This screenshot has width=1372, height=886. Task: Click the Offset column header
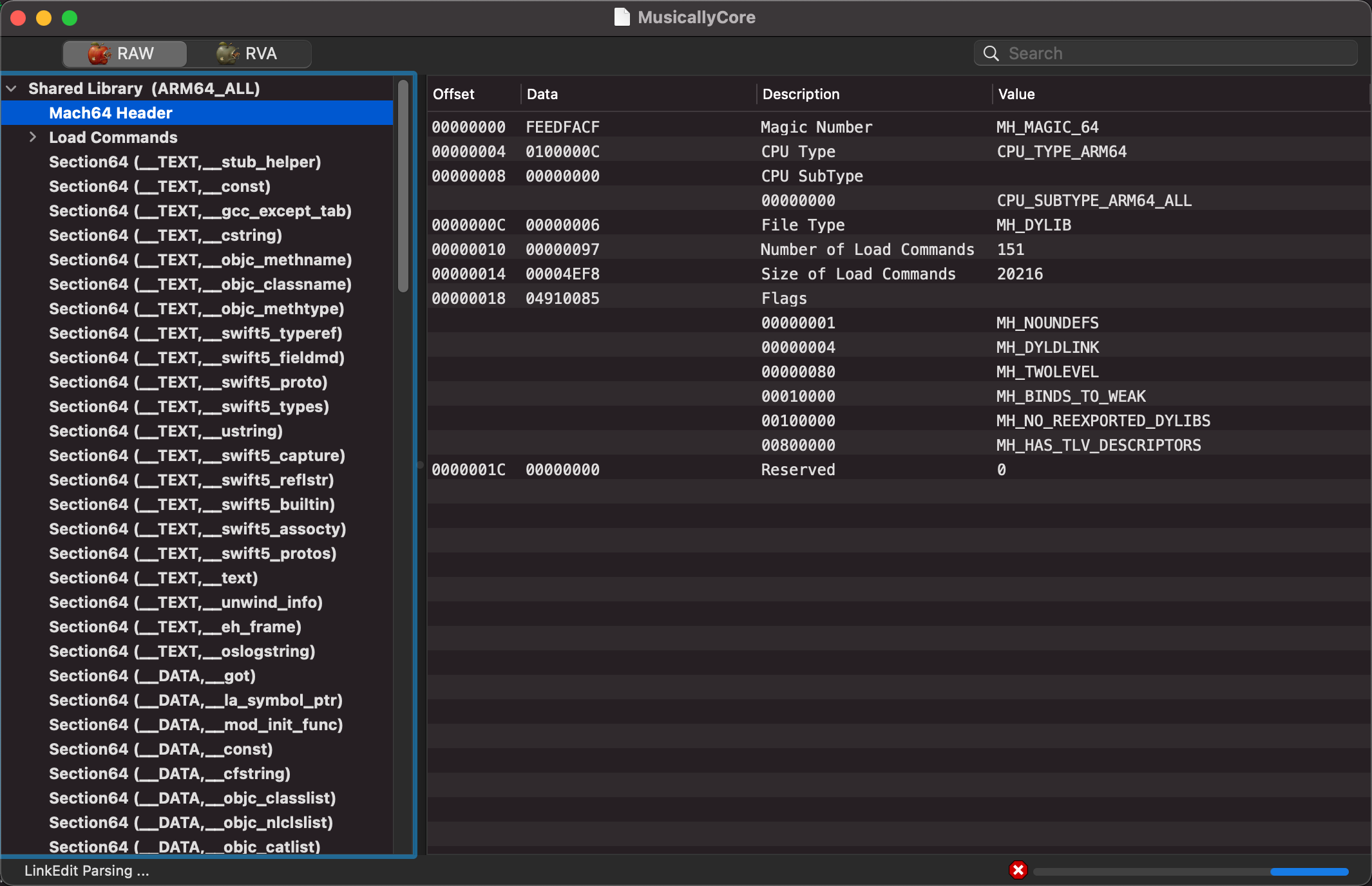[474, 94]
